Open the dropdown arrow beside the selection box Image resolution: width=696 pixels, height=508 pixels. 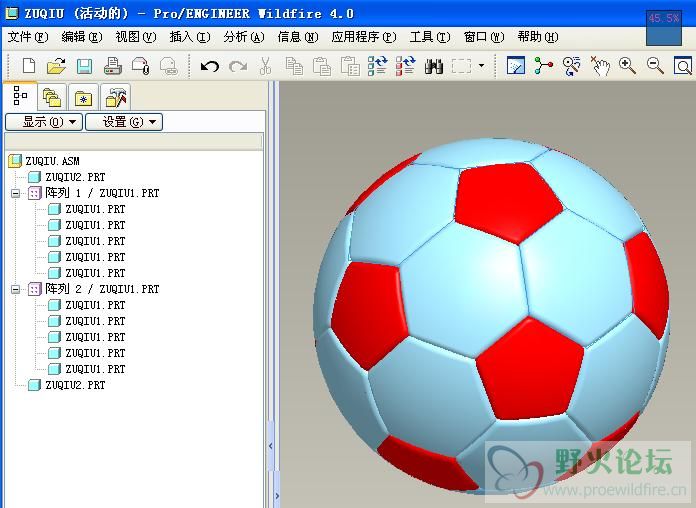point(482,66)
